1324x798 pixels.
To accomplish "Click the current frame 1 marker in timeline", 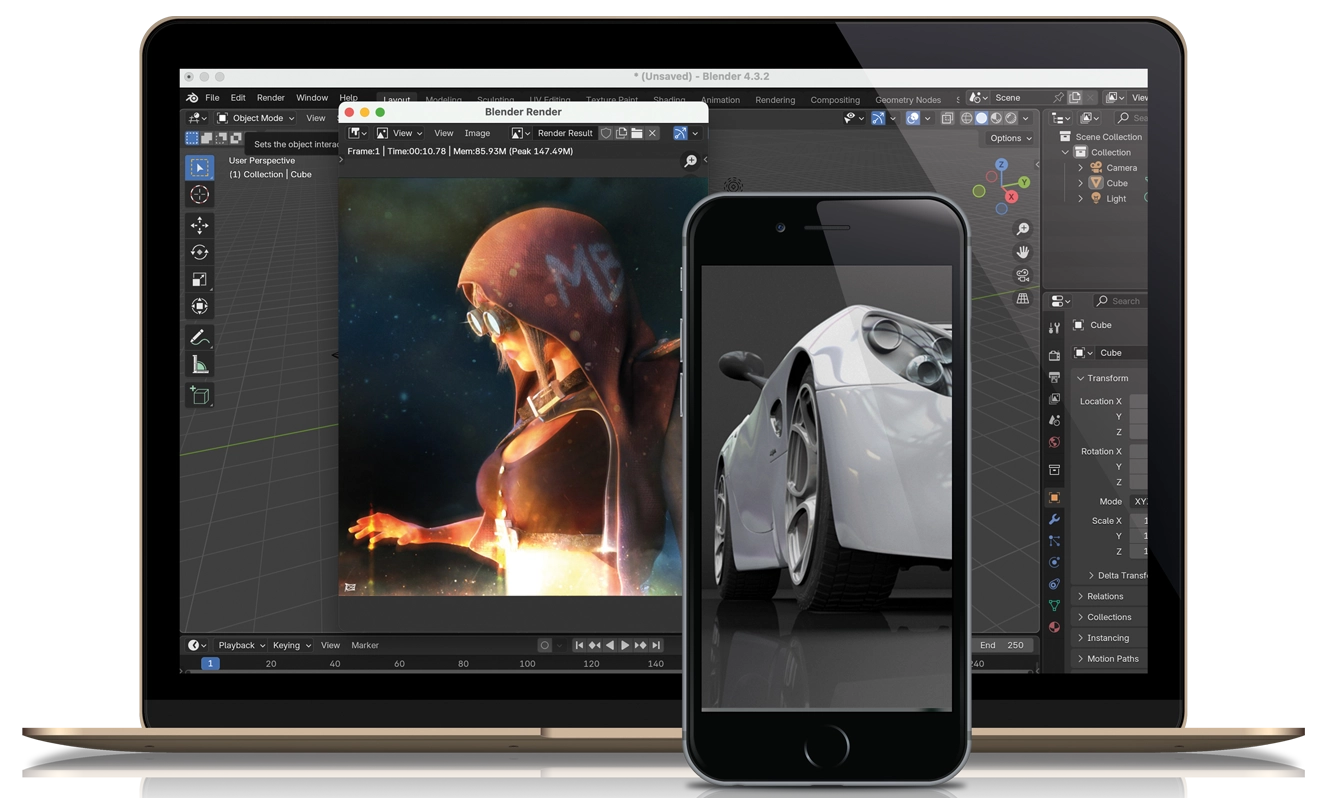I will [x=210, y=664].
